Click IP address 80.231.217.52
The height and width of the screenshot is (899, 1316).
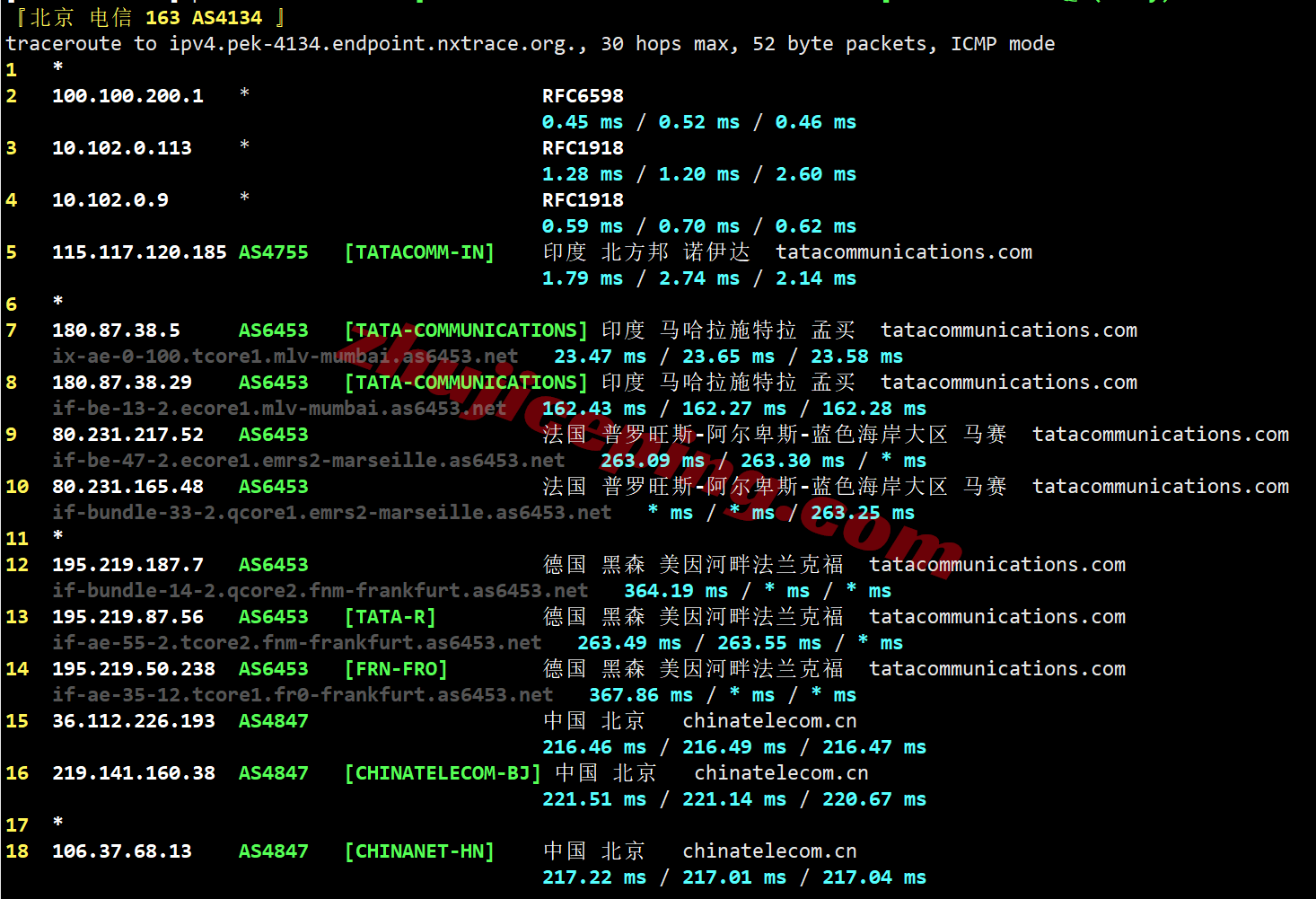[127, 435]
